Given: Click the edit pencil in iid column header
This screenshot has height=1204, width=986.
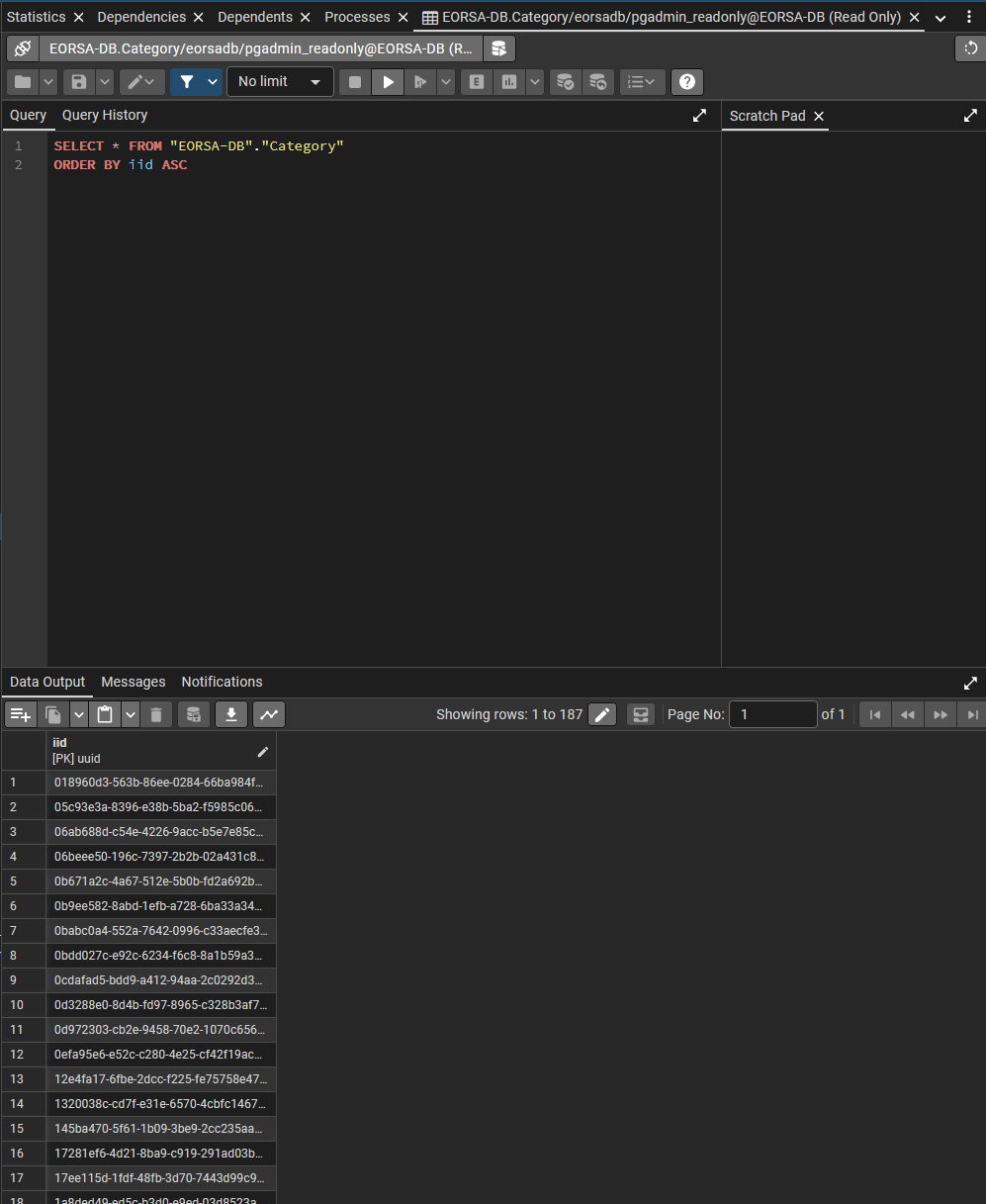Looking at the screenshot, I should 262,752.
